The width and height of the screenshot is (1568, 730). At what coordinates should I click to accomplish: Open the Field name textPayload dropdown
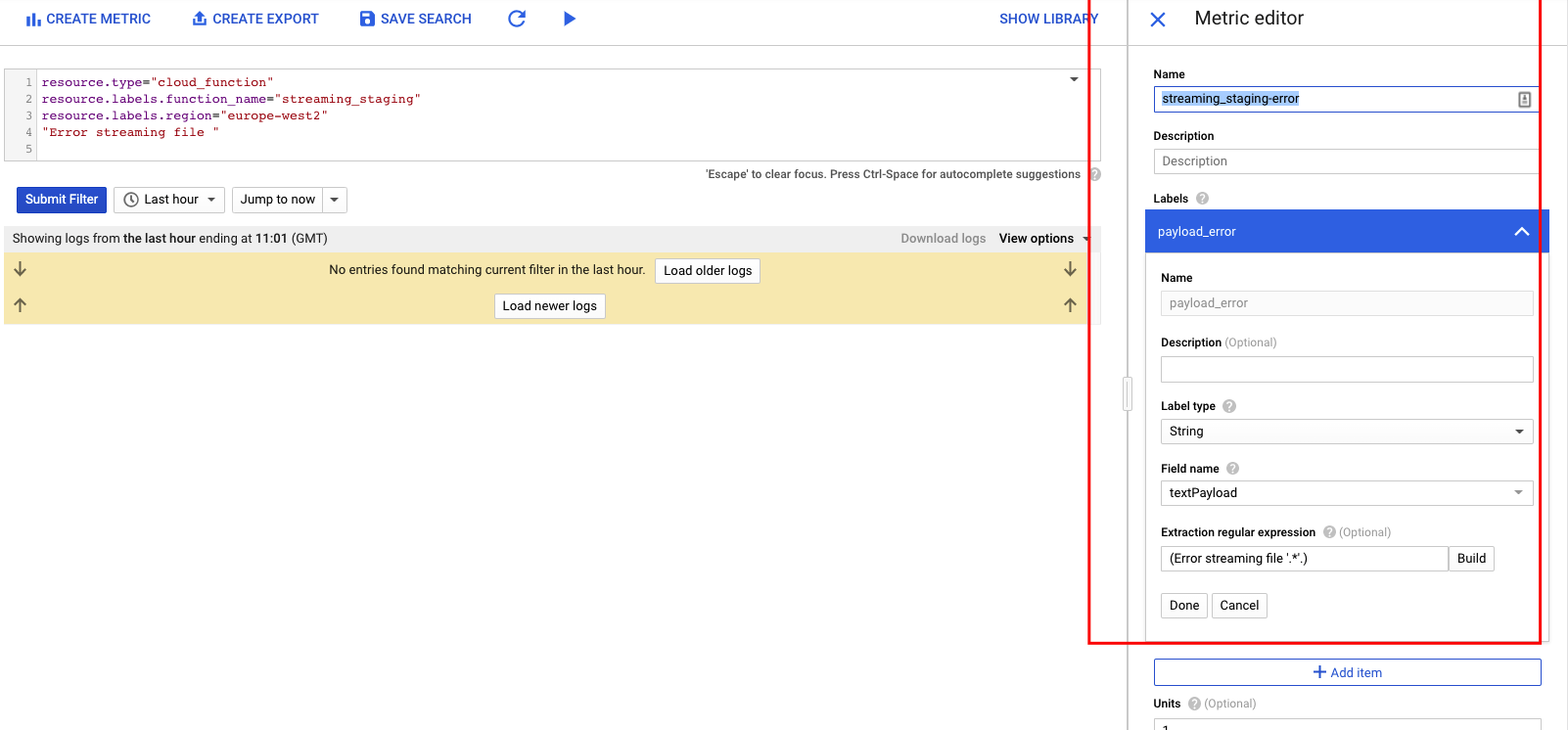click(1346, 493)
